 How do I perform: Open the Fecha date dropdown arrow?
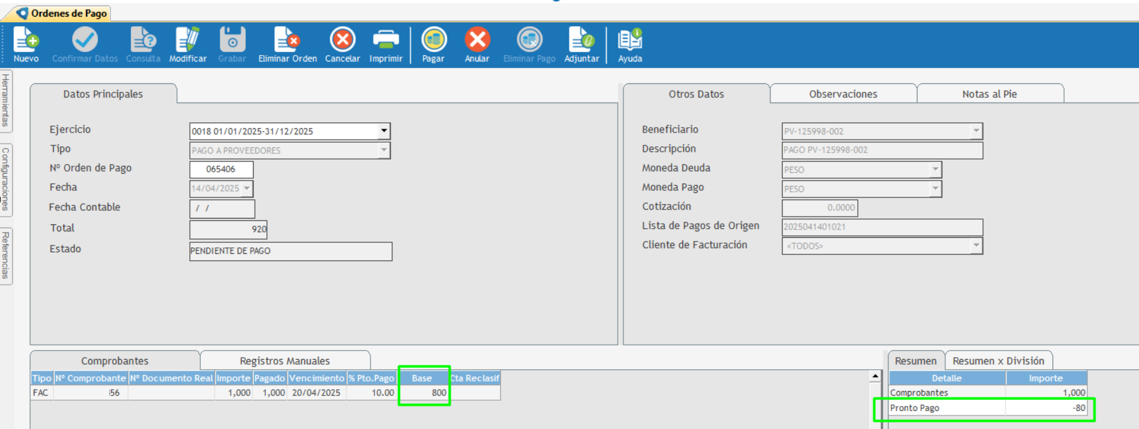(x=247, y=189)
